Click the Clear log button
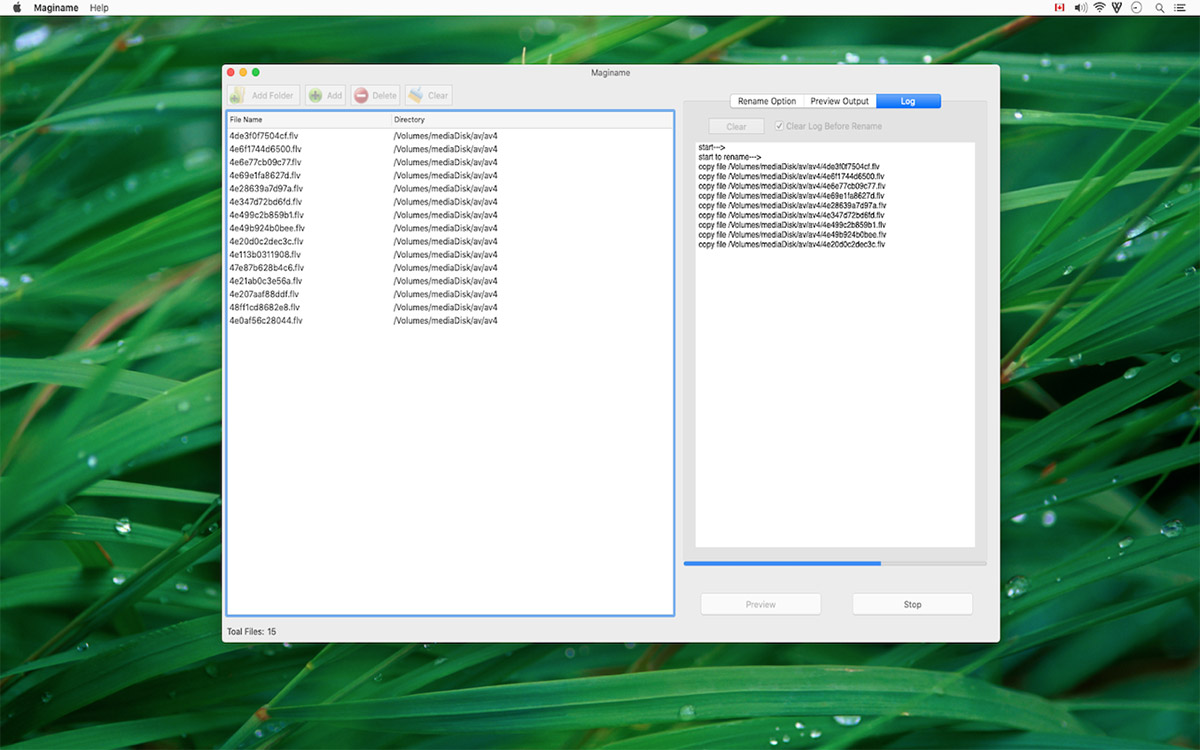 pyautogui.click(x=736, y=126)
